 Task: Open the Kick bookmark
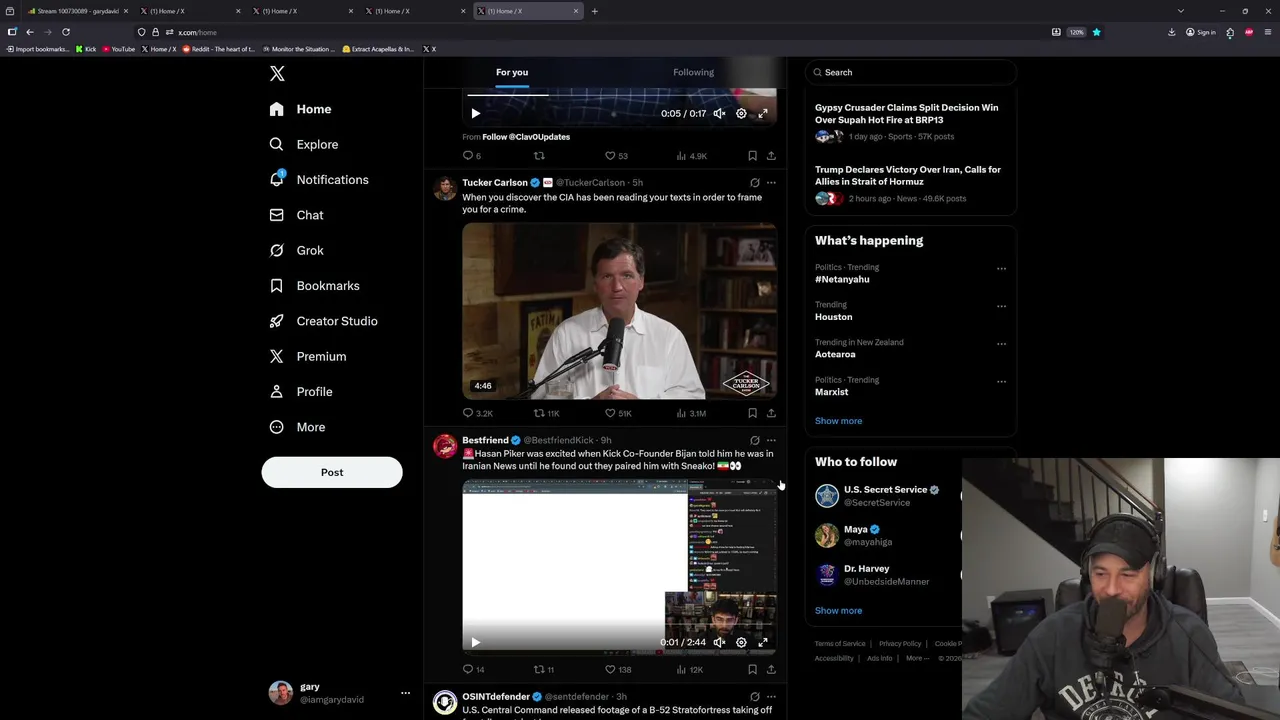click(86, 49)
